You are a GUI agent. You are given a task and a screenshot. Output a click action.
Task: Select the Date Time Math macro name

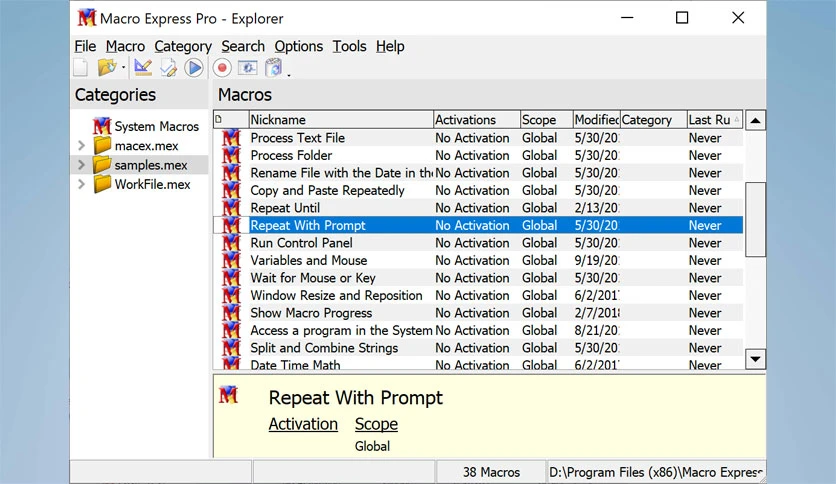coord(295,365)
